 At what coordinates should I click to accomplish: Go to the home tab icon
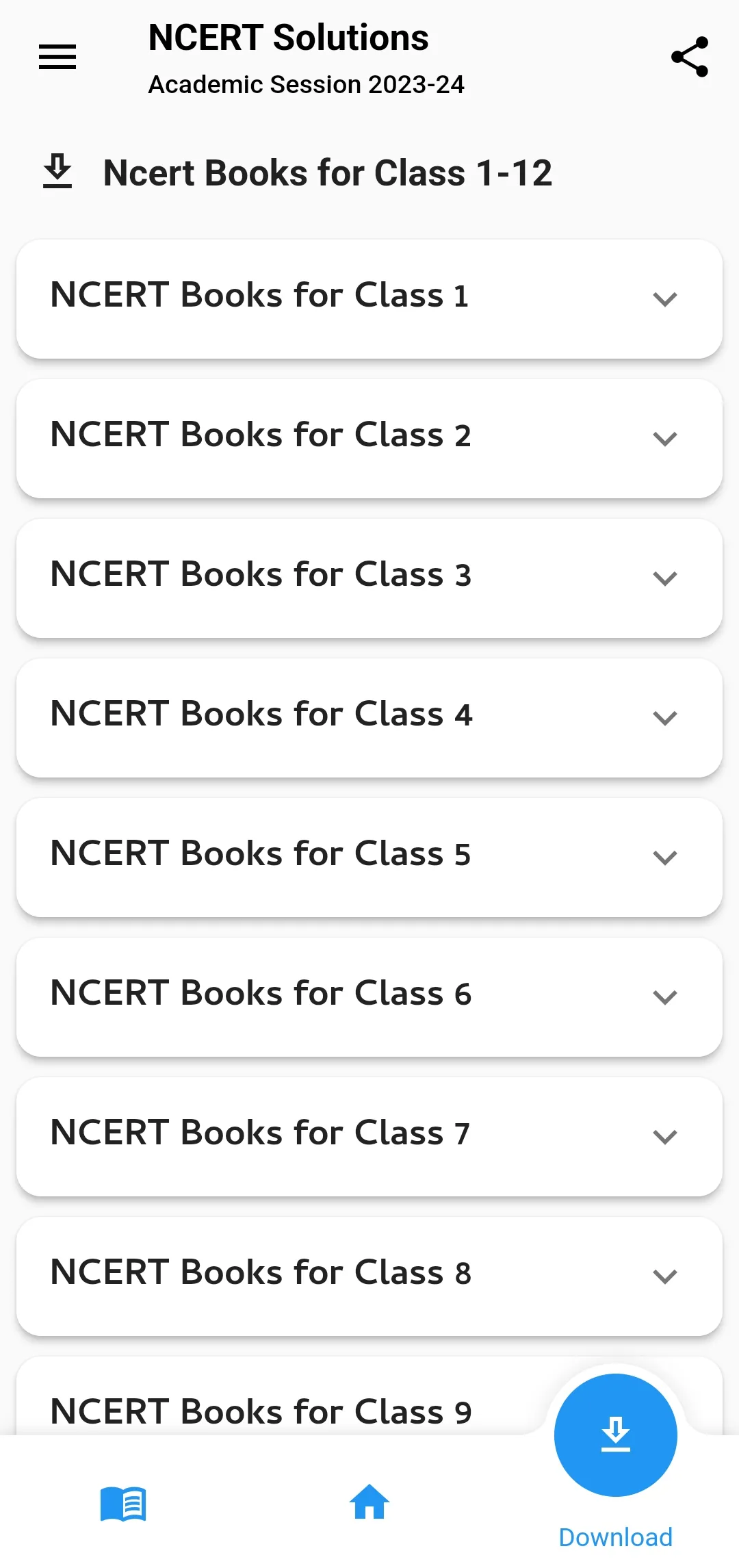(369, 1502)
